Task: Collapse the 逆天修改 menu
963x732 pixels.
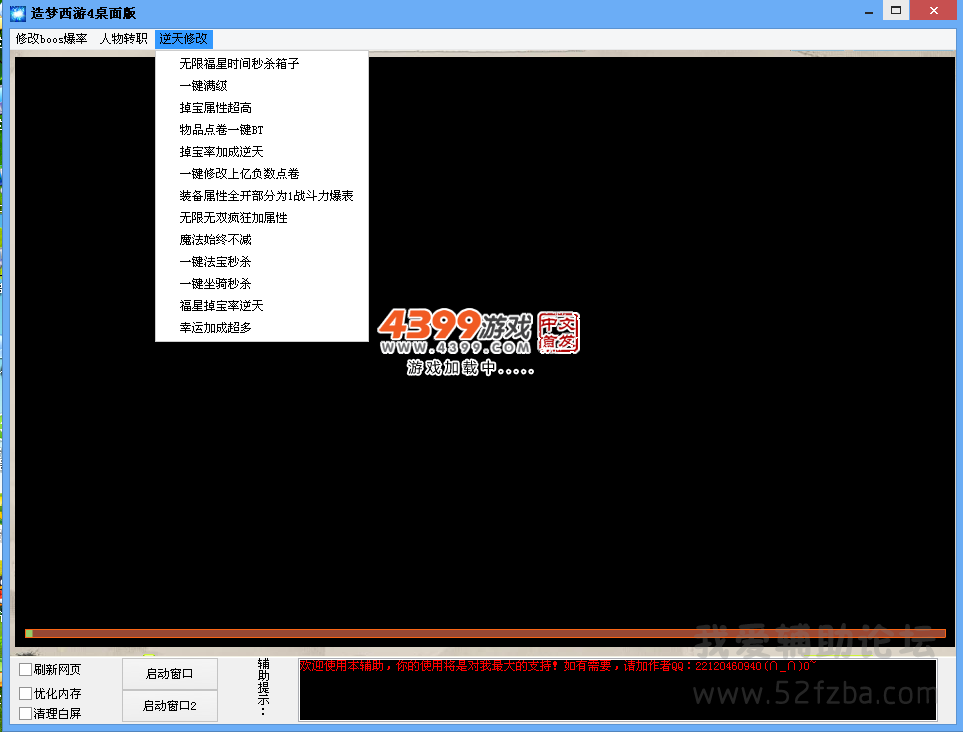Action: click(184, 39)
